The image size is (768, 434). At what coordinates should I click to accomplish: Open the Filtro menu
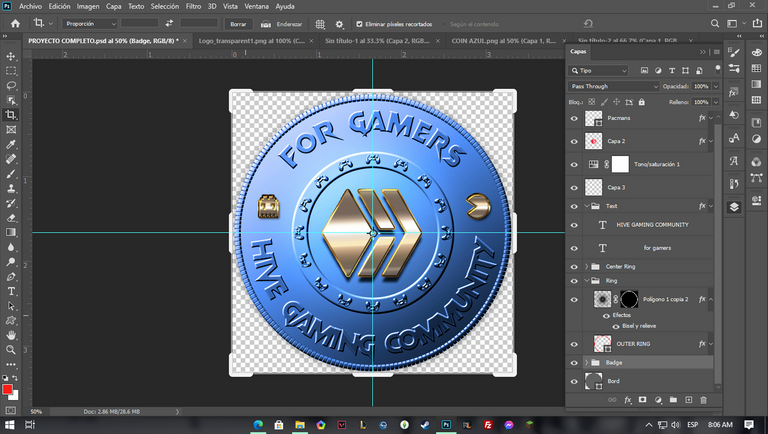(193, 6)
